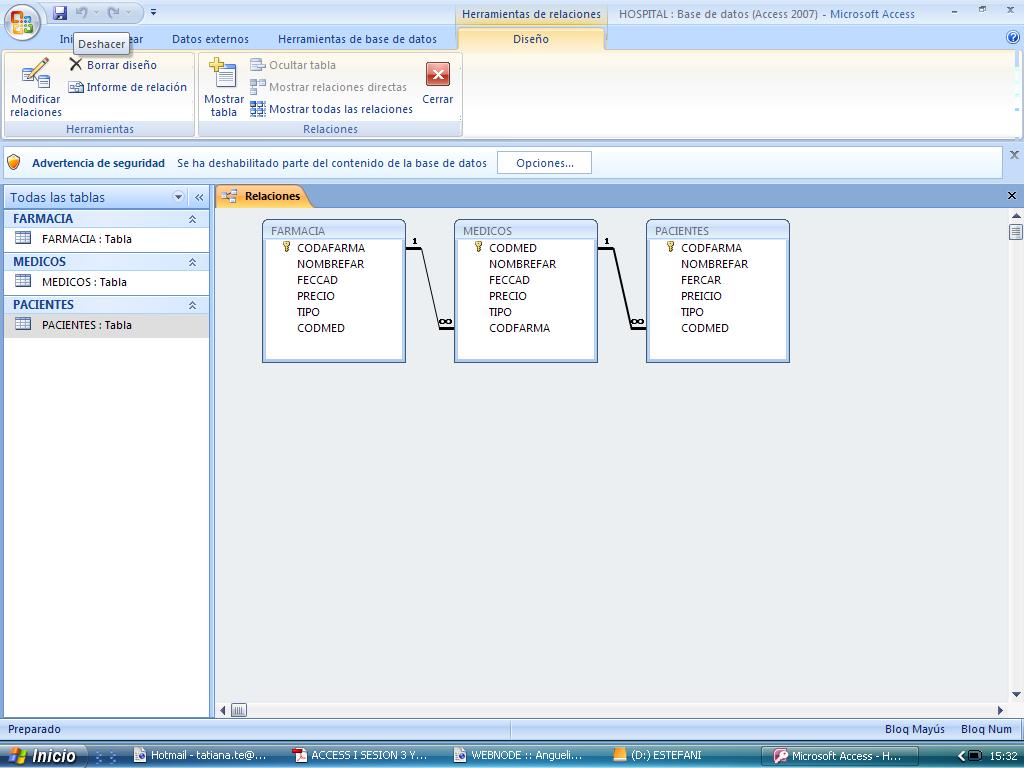Open the Todas las tablas dropdown arrow
The width and height of the screenshot is (1024, 768).
tap(178, 197)
